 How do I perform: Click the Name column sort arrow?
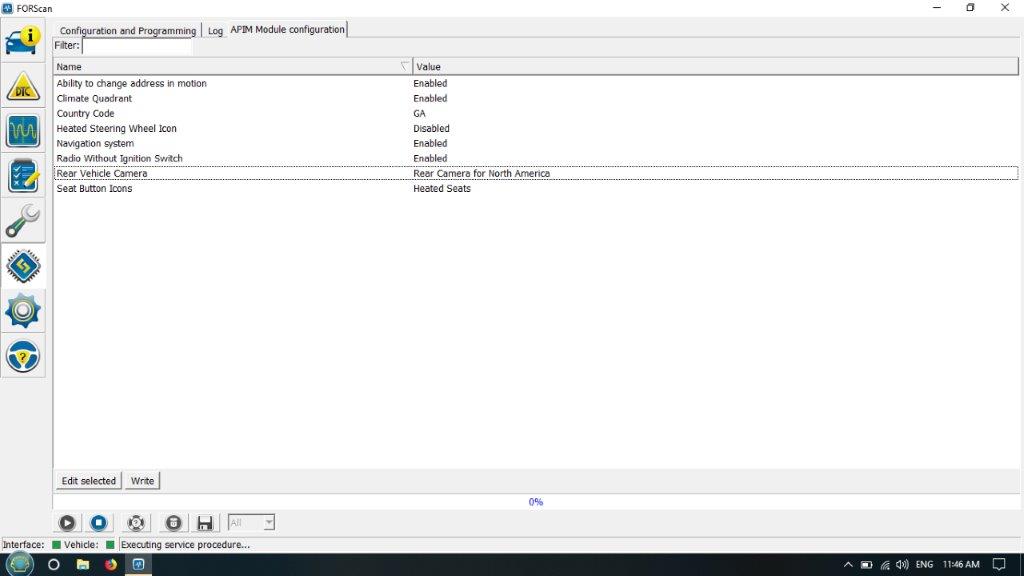404,66
